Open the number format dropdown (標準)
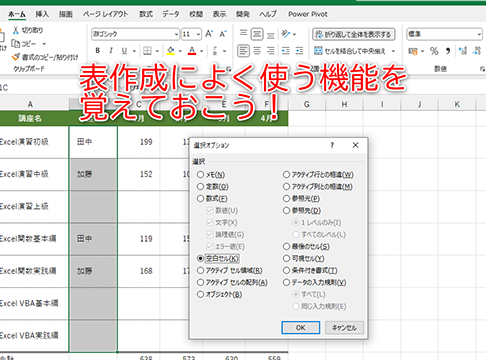The image size is (486, 360). [479, 34]
